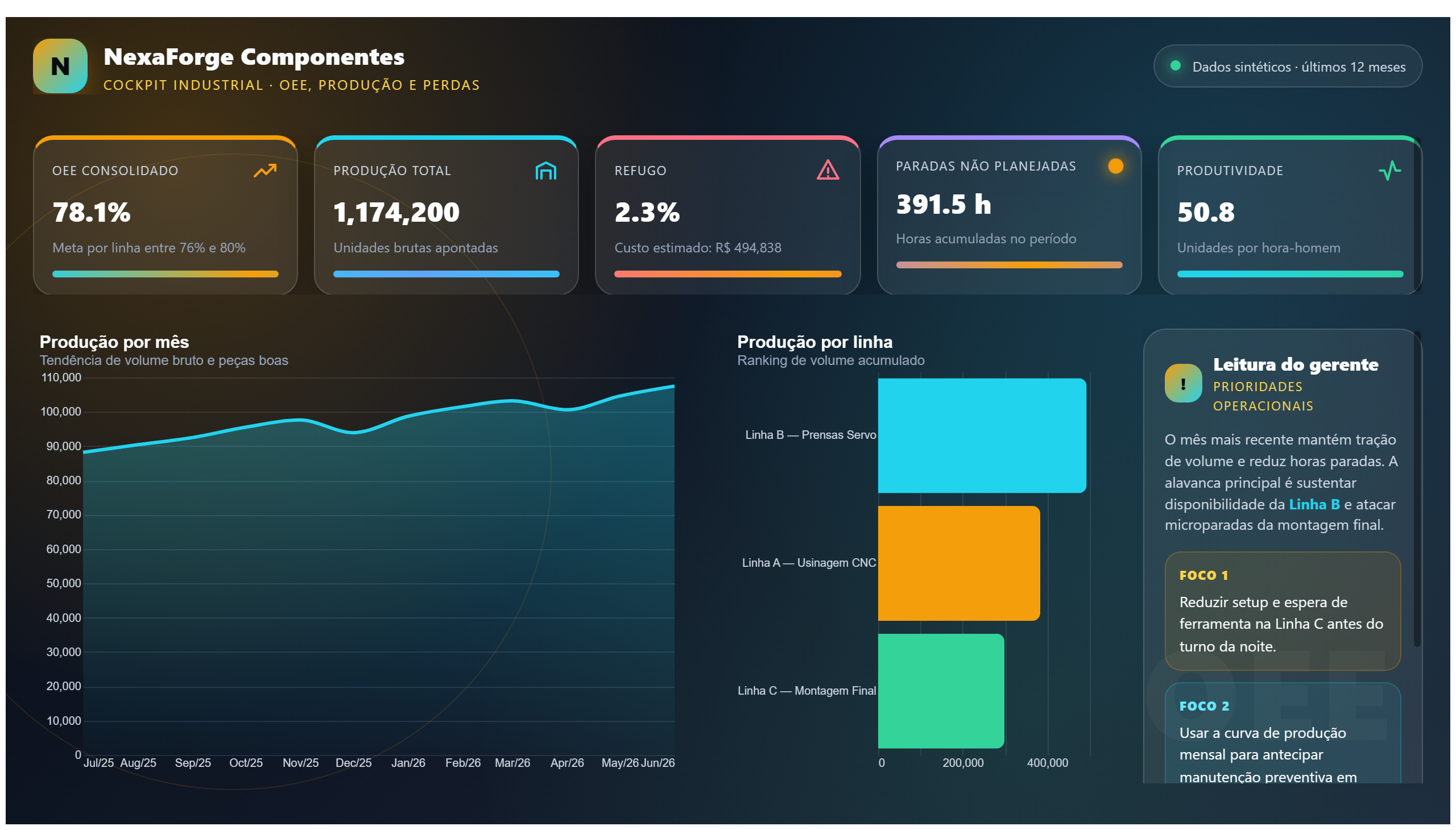This screenshot has width=1456, height=830.
Task: Open the Refugo card
Action: click(x=727, y=215)
